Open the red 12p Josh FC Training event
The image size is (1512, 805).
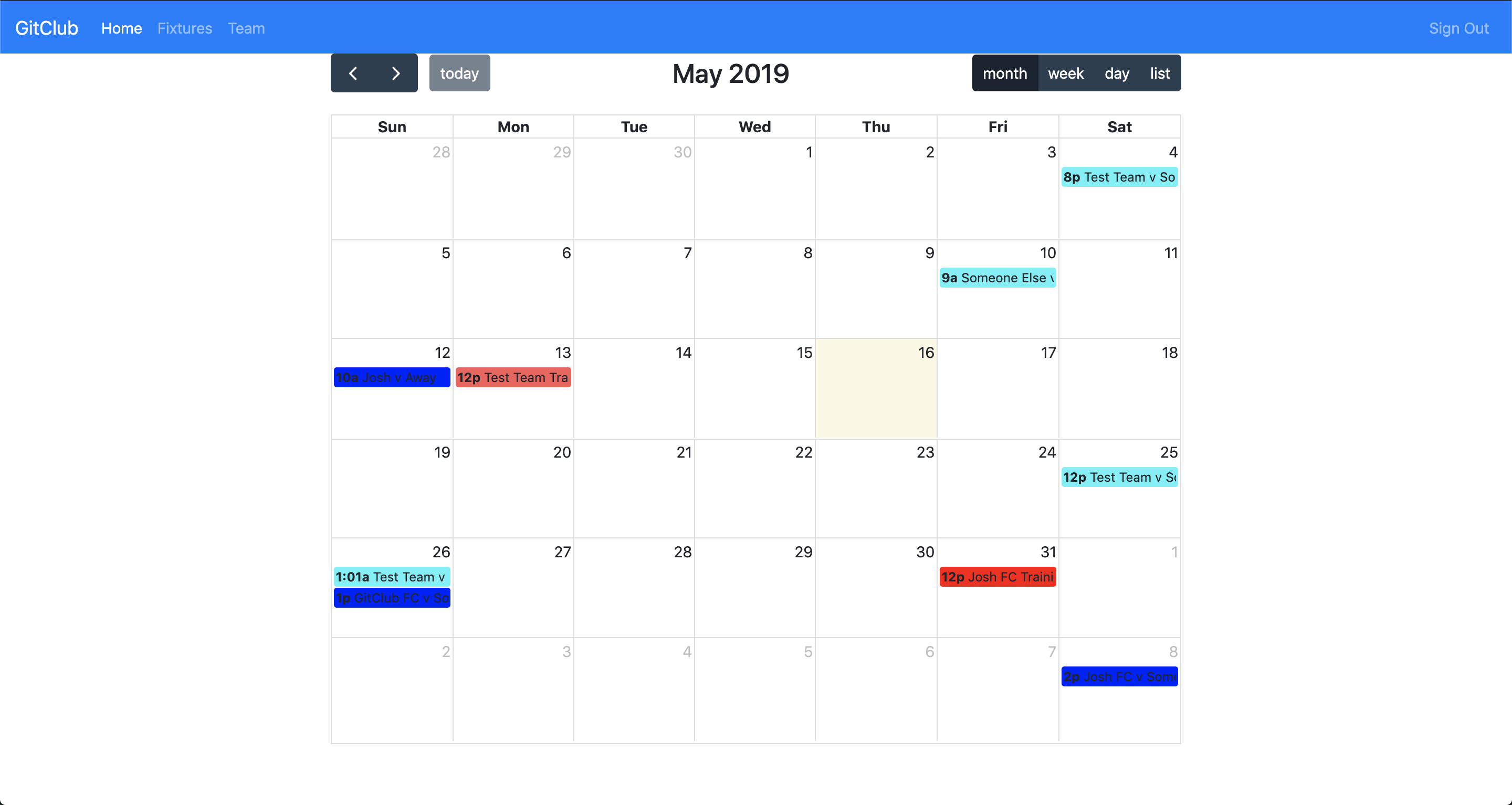[x=997, y=577]
